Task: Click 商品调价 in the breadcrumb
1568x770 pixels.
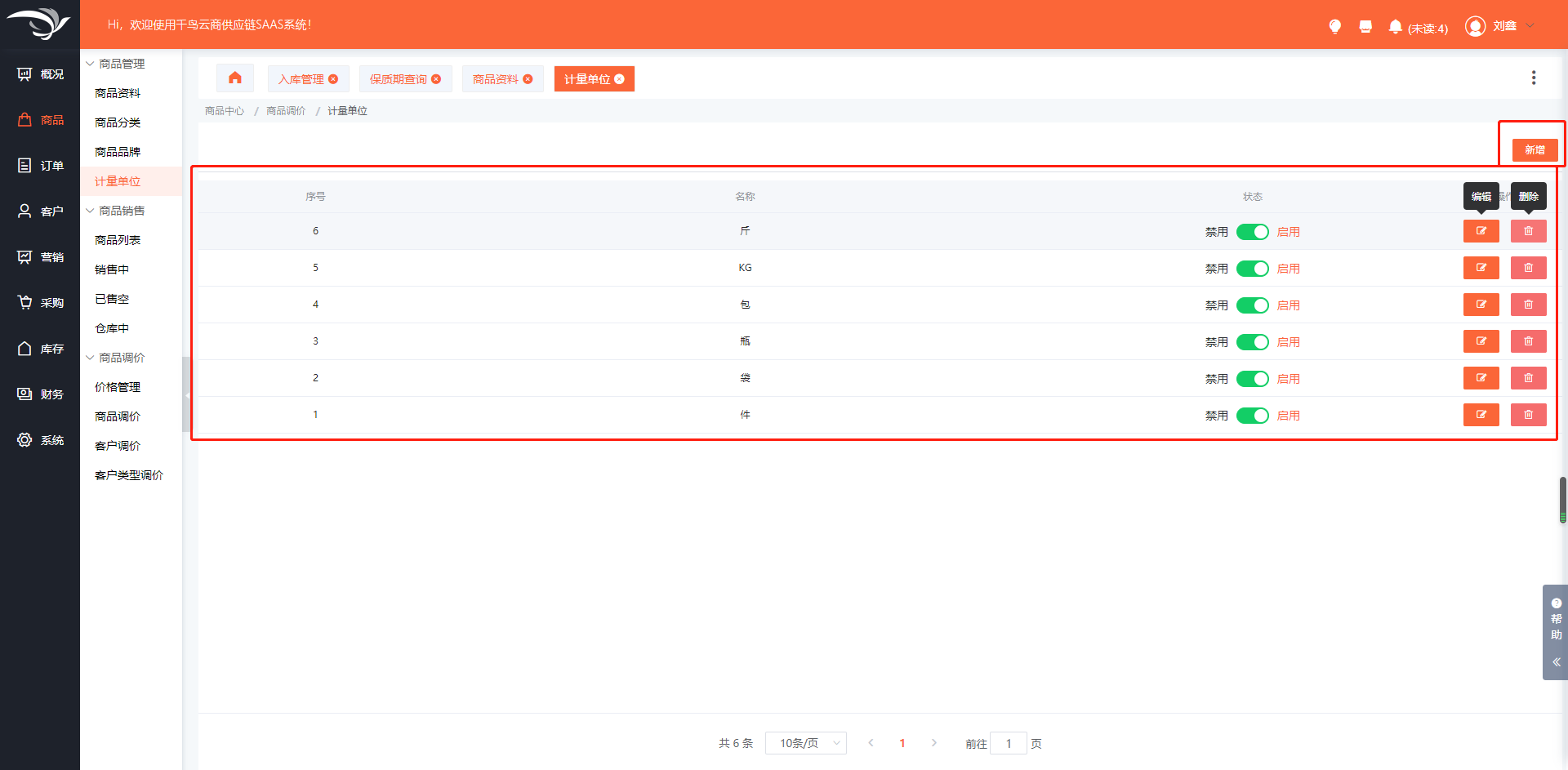Action: 286,111
